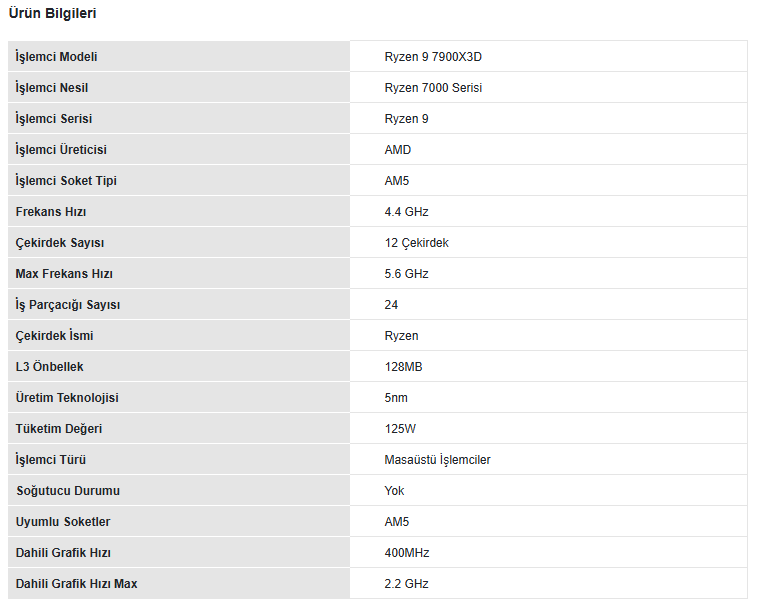Select the İşlemci Modeli row label

[x=57, y=57]
